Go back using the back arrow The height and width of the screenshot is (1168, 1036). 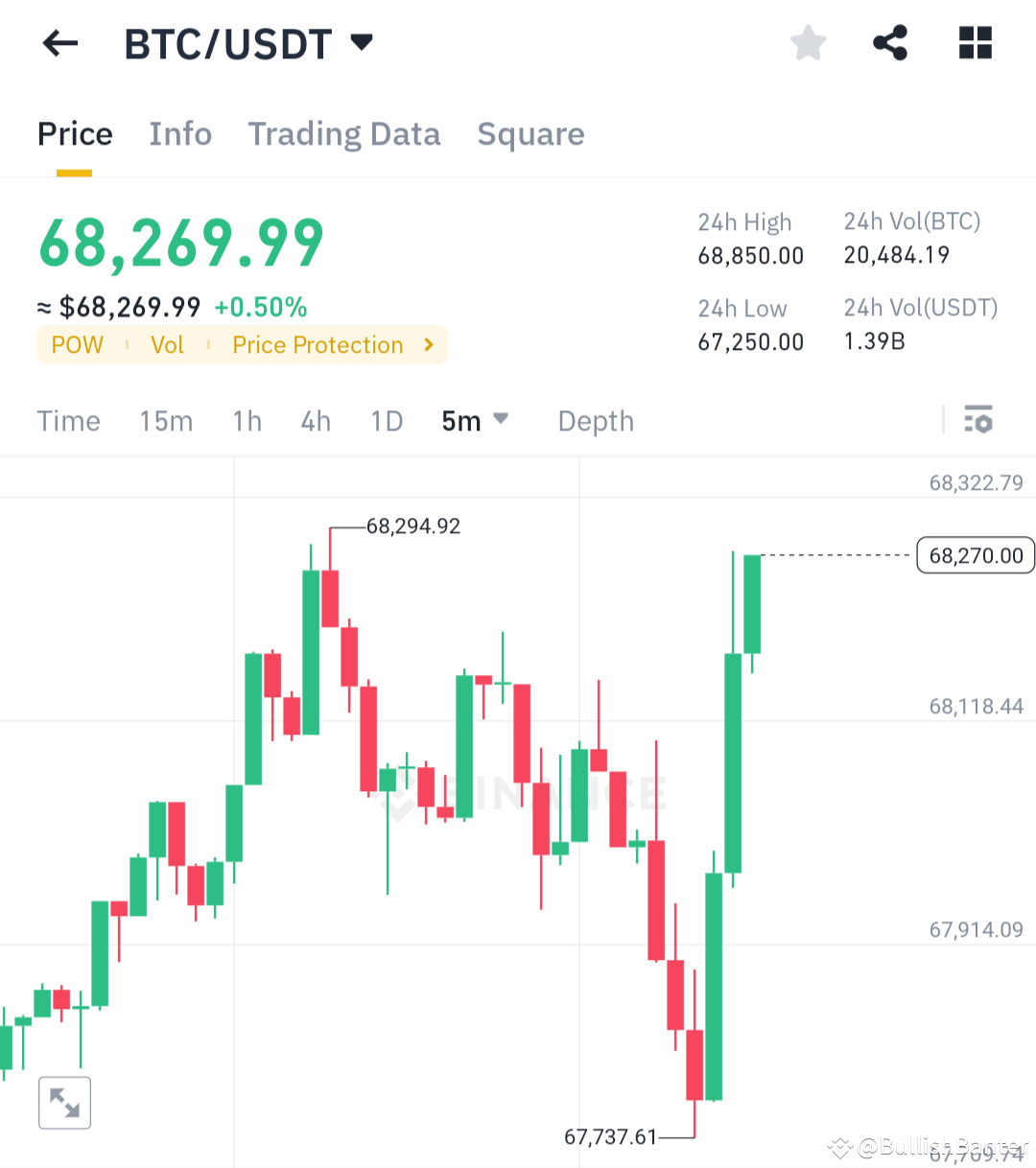pos(59,42)
